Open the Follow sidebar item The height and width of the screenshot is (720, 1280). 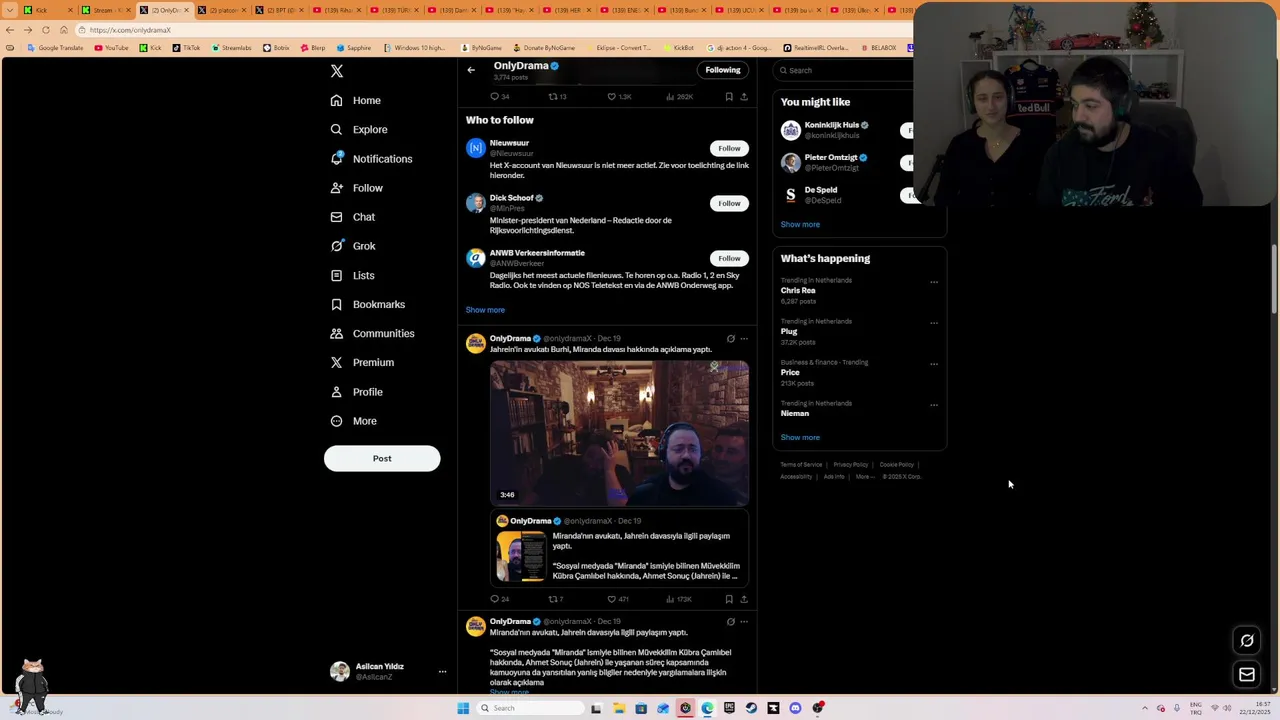point(357,188)
